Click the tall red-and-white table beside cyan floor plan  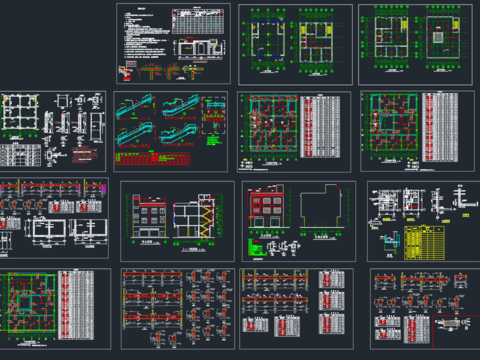pyautogui.click(x=320, y=127)
